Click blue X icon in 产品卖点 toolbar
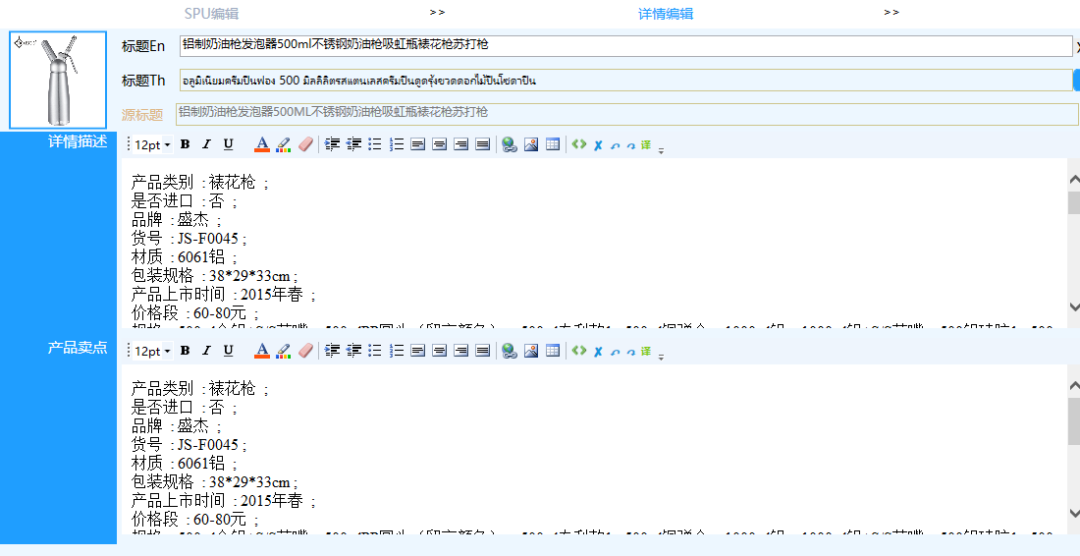Viewport: 1080px width, 556px height. [x=598, y=351]
